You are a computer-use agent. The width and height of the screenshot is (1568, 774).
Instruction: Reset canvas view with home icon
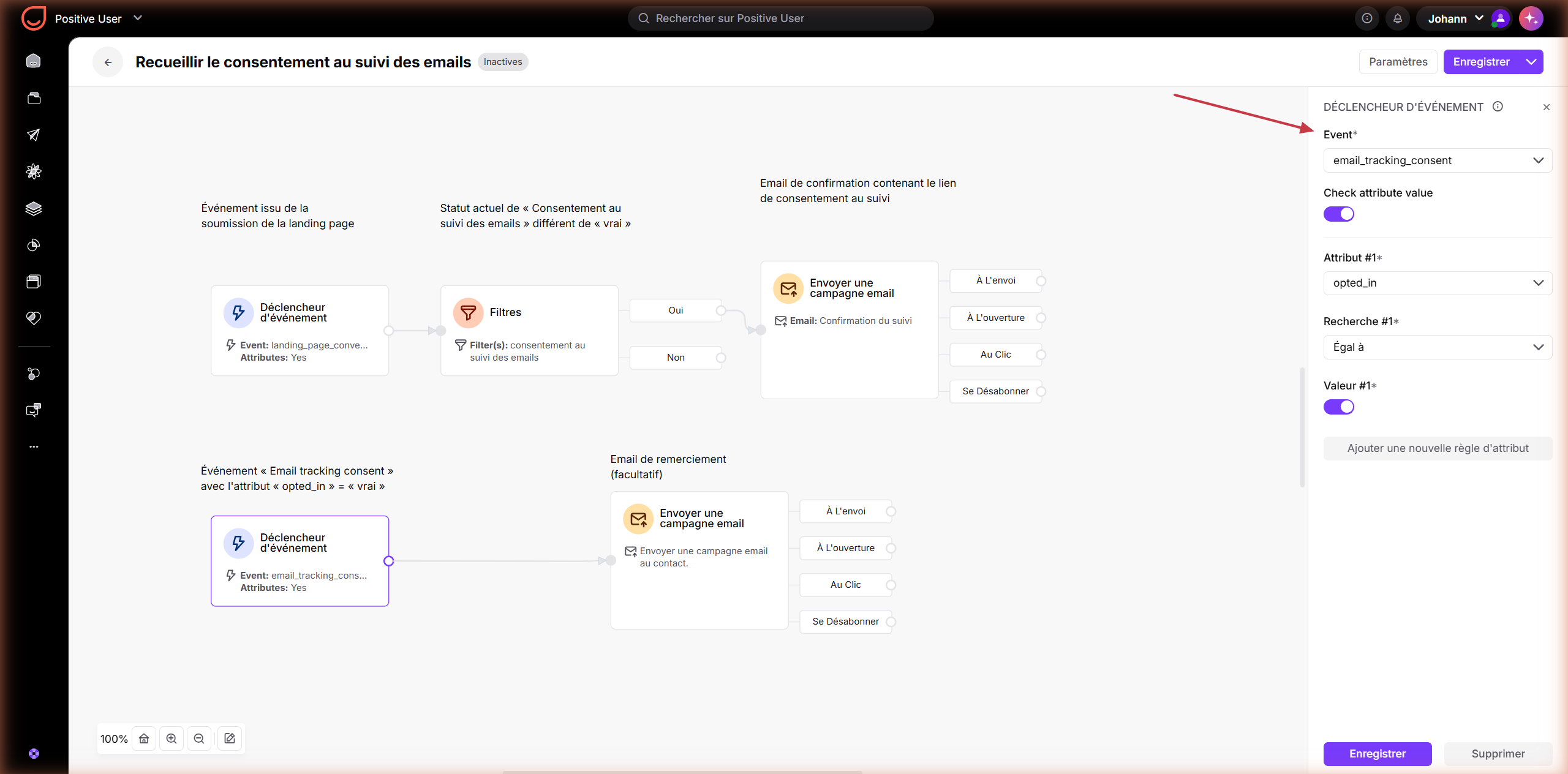point(144,738)
